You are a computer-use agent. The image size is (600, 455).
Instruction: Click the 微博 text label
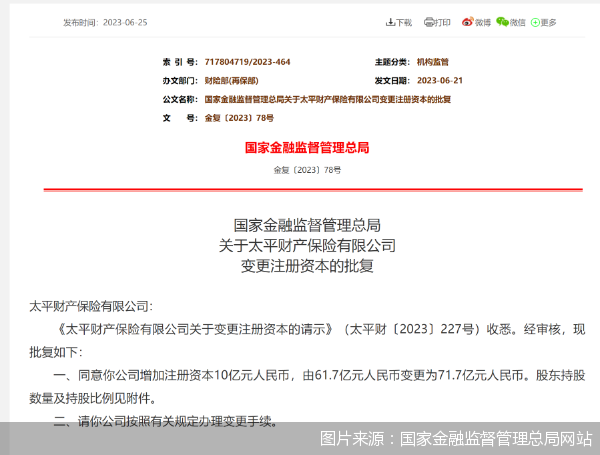point(483,23)
